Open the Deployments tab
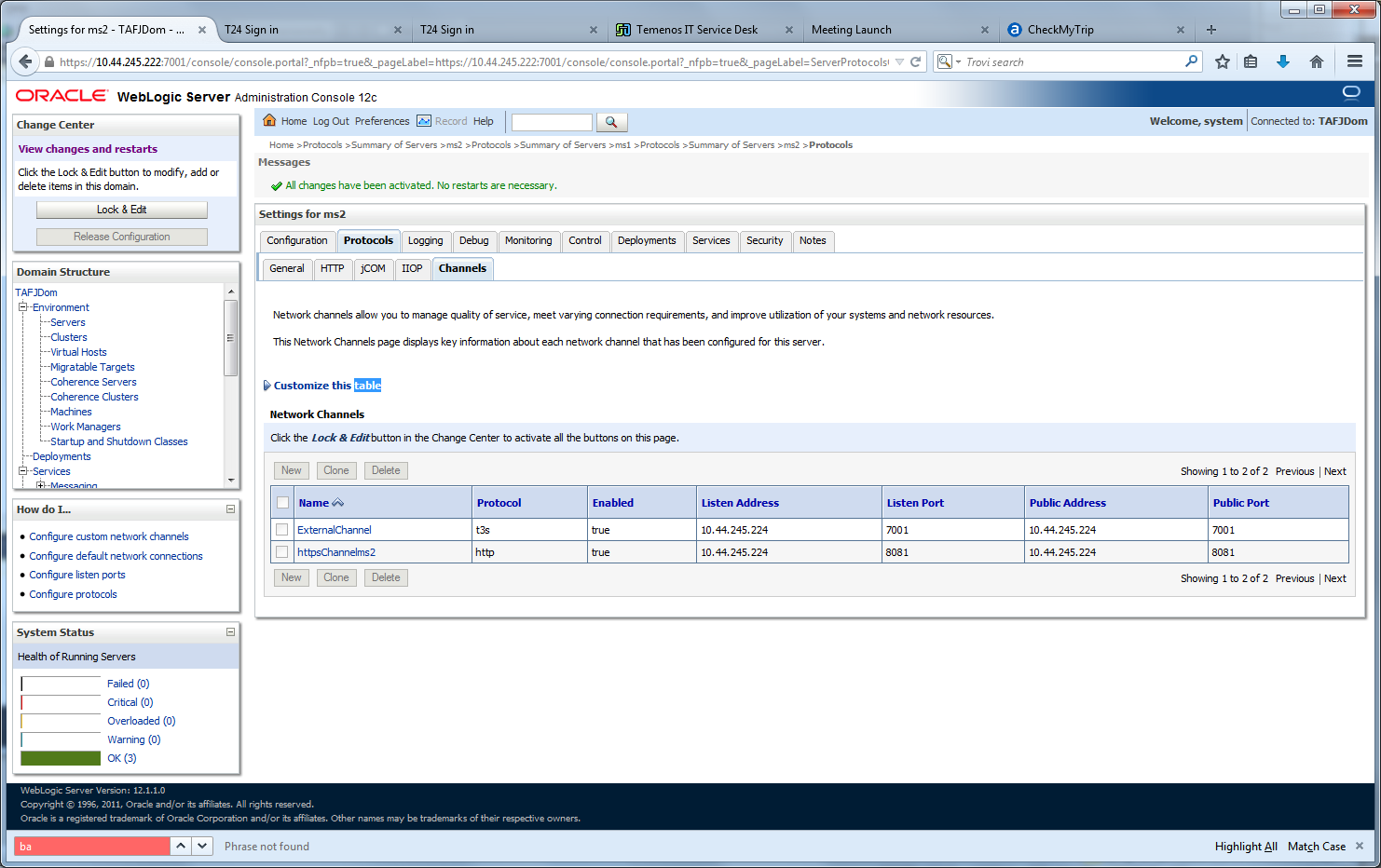Viewport: 1381px width, 868px height. (x=647, y=240)
